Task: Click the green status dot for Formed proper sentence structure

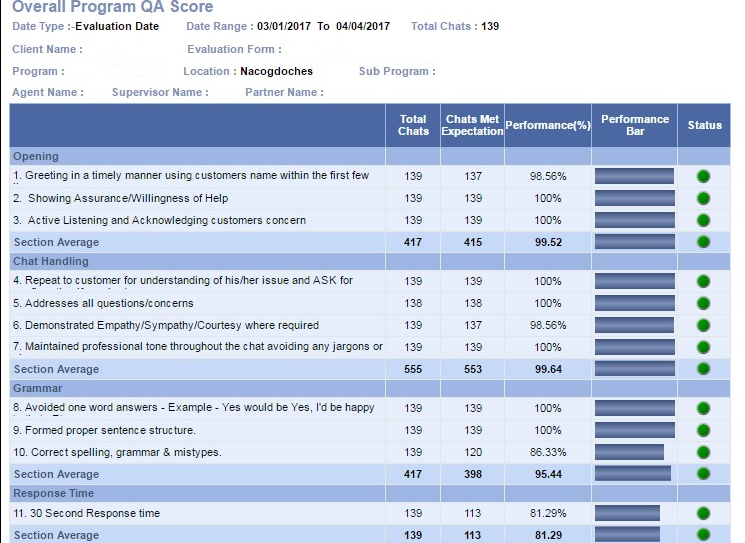Action: (703, 430)
